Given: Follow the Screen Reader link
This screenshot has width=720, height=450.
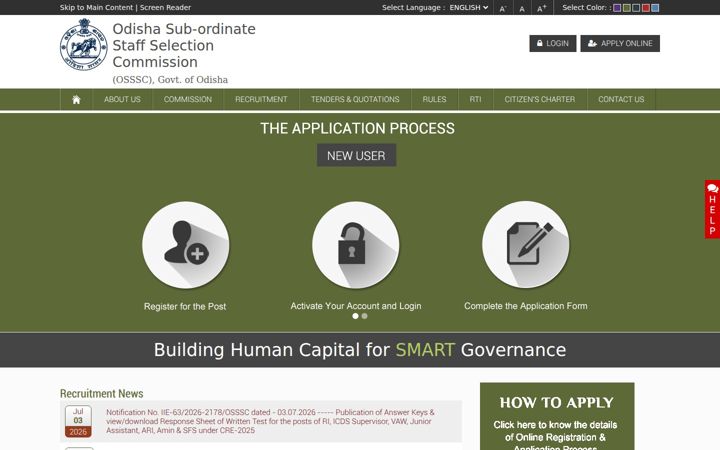Looking at the screenshot, I should (x=165, y=7).
